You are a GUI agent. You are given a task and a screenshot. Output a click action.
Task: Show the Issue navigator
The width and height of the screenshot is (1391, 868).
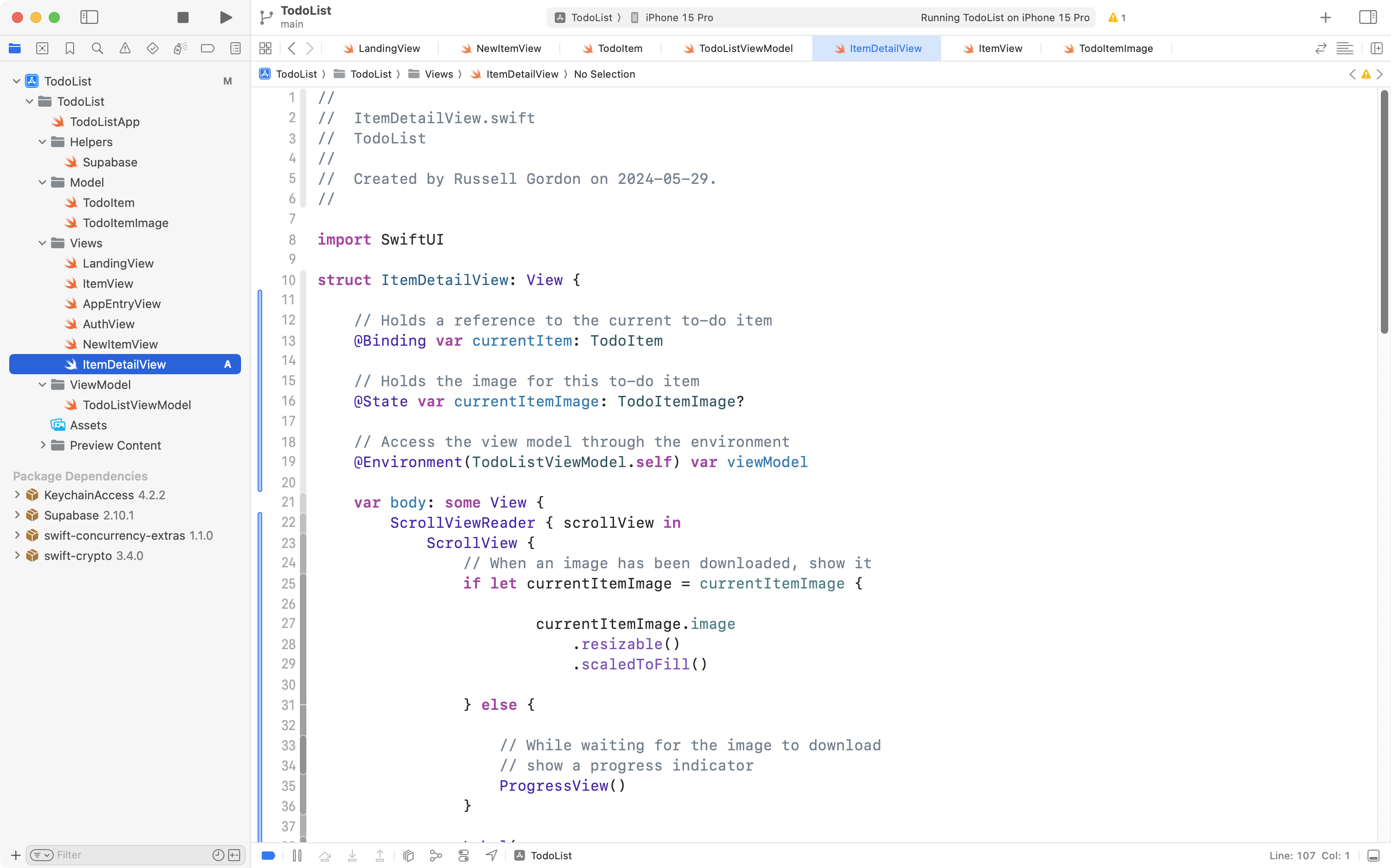(125, 48)
